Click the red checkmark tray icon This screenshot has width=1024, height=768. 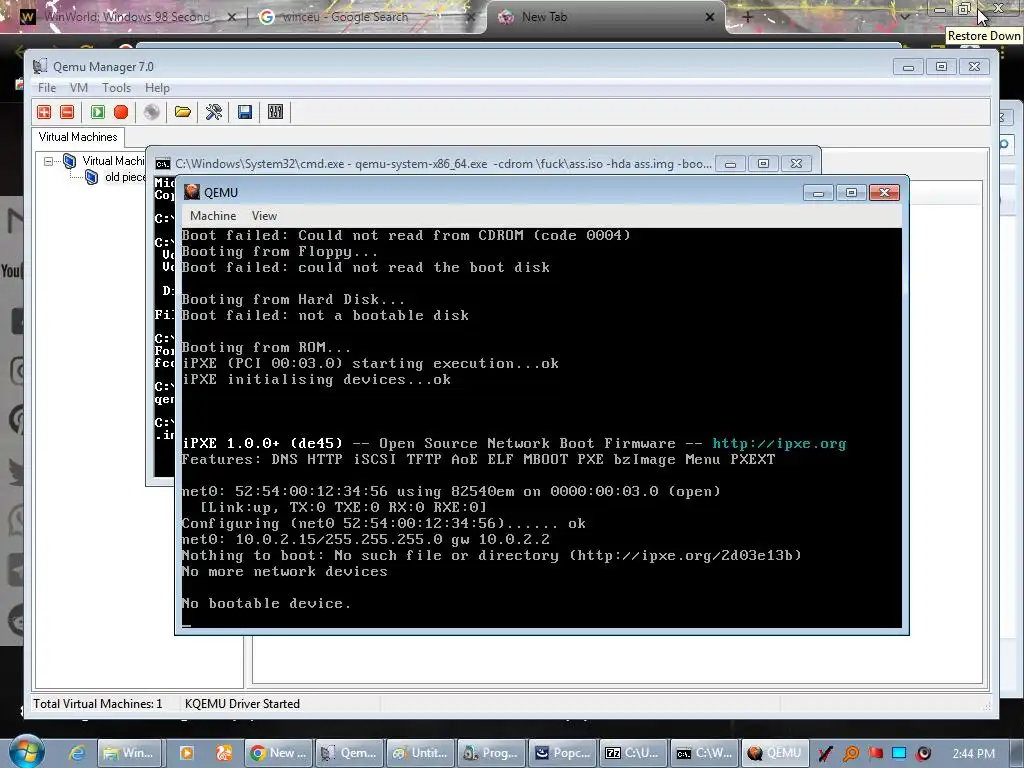825,754
